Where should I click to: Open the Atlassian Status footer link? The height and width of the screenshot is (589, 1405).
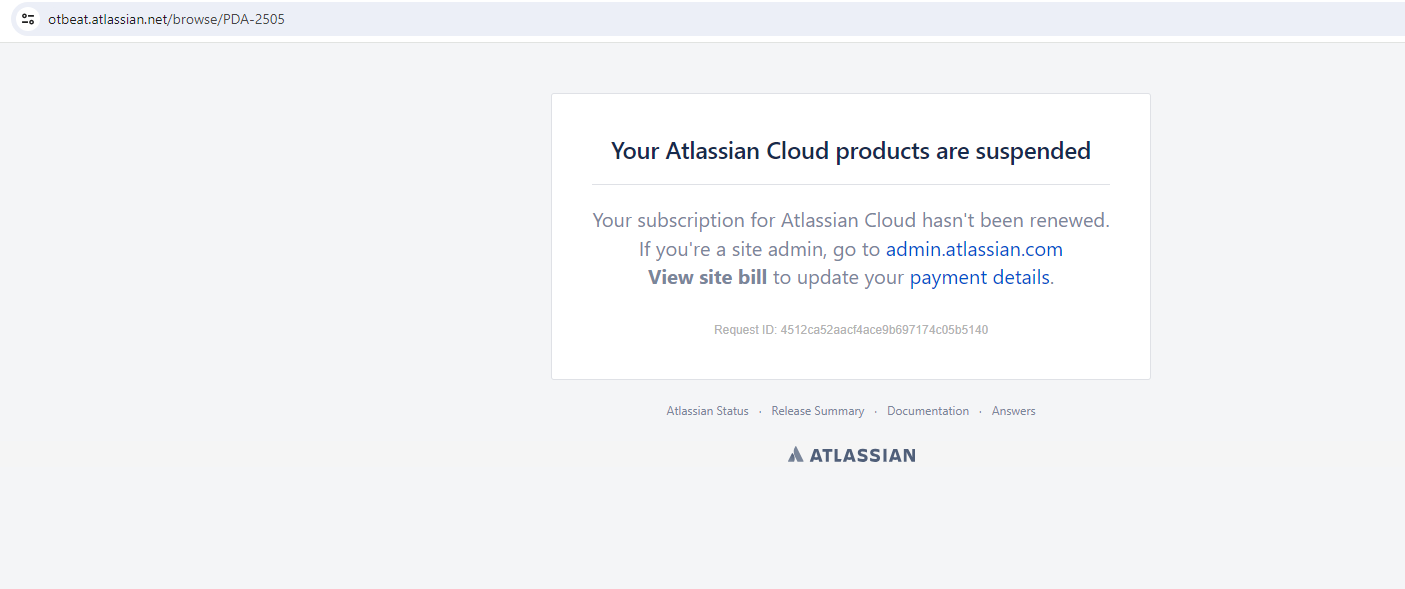click(x=707, y=411)
